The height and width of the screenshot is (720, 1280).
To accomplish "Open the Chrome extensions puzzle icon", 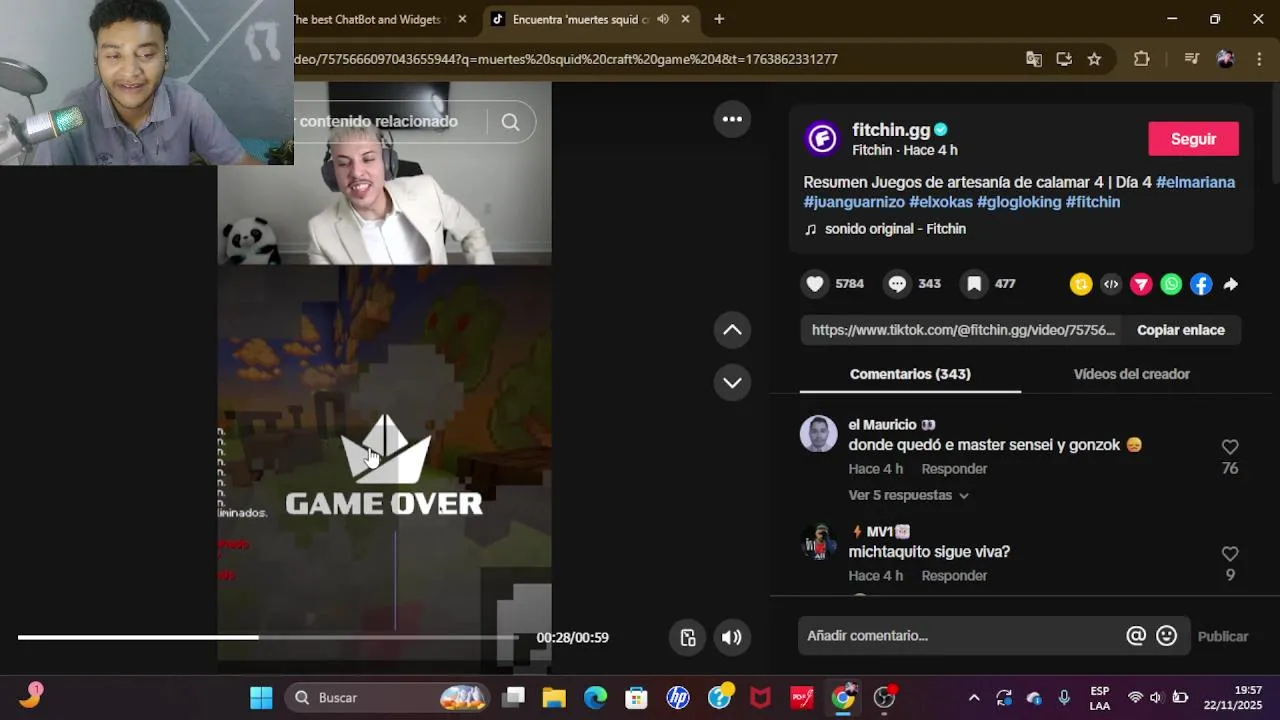I will point(1141,59).
